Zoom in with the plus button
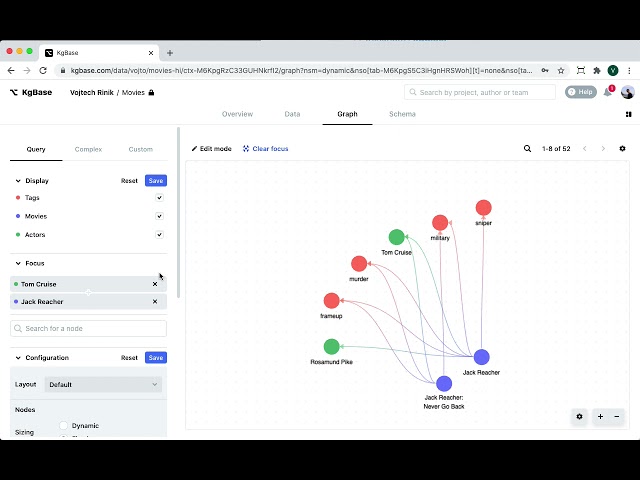Screen dimensions: 640x480 [600, 417]
